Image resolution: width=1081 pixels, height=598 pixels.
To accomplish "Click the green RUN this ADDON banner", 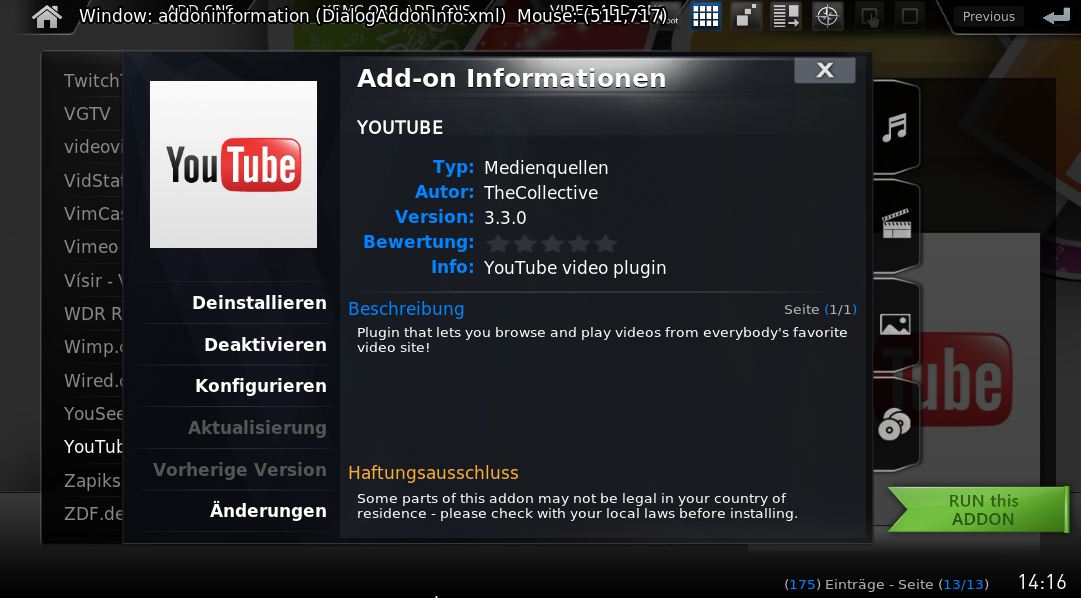I will point(978,510).
